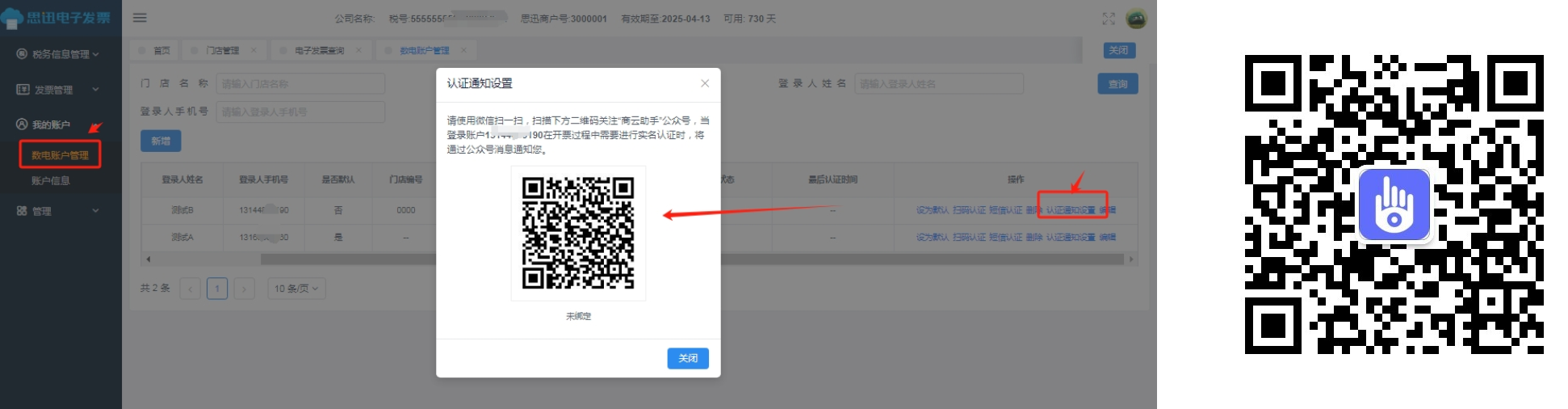Click the 测试B name cell
This screenshot has height=409, width=1568.
pos(182,210)
